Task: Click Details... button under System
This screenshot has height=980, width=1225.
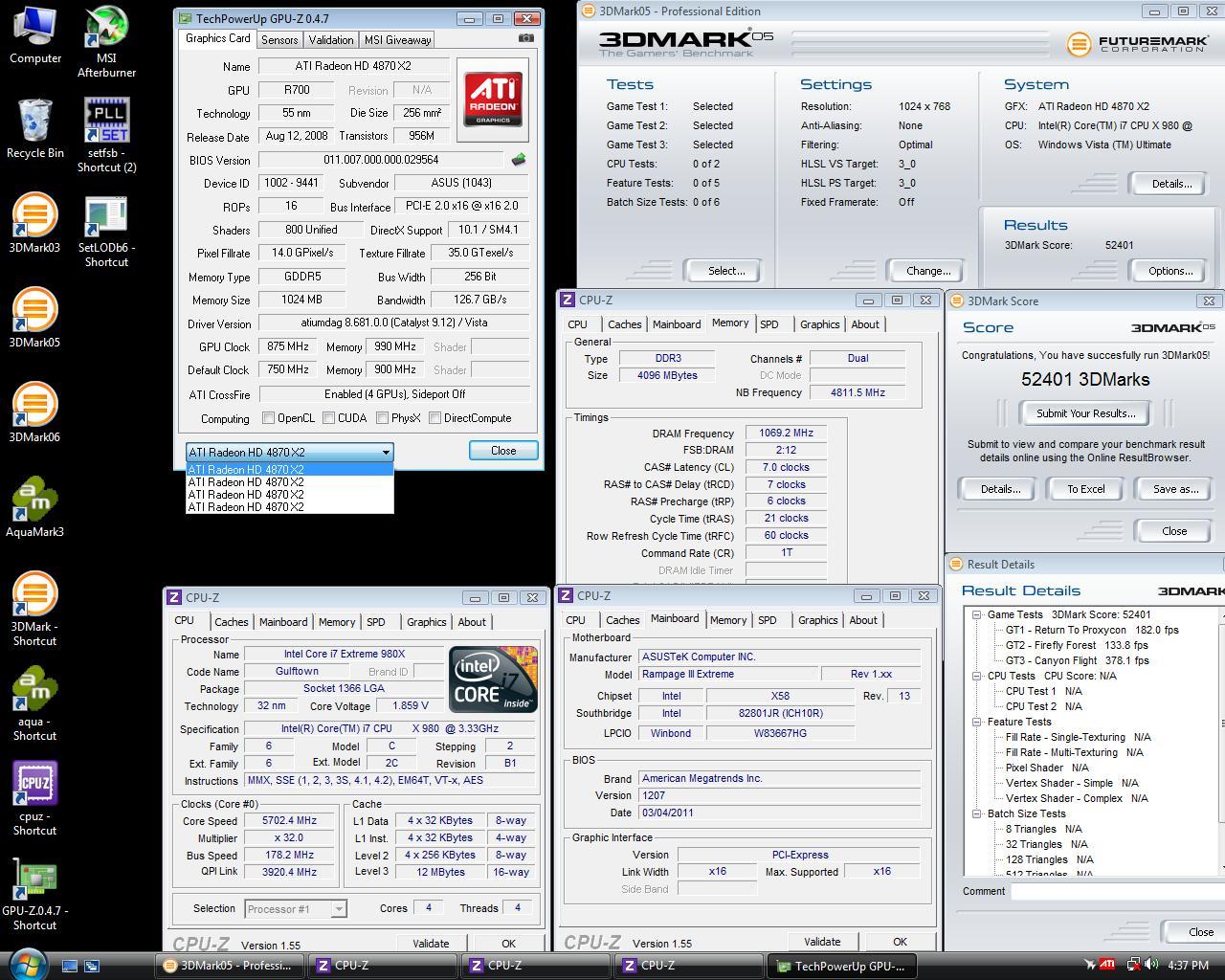Action: [x=1169, y=184]
